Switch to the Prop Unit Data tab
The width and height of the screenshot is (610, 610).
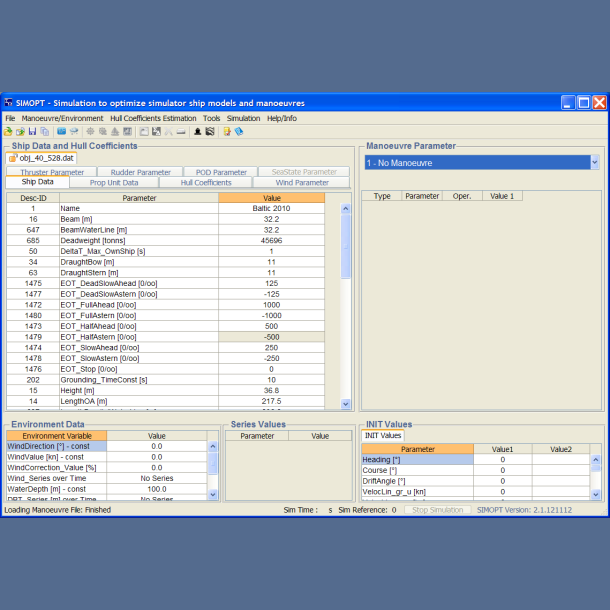[x=113, y=183]
